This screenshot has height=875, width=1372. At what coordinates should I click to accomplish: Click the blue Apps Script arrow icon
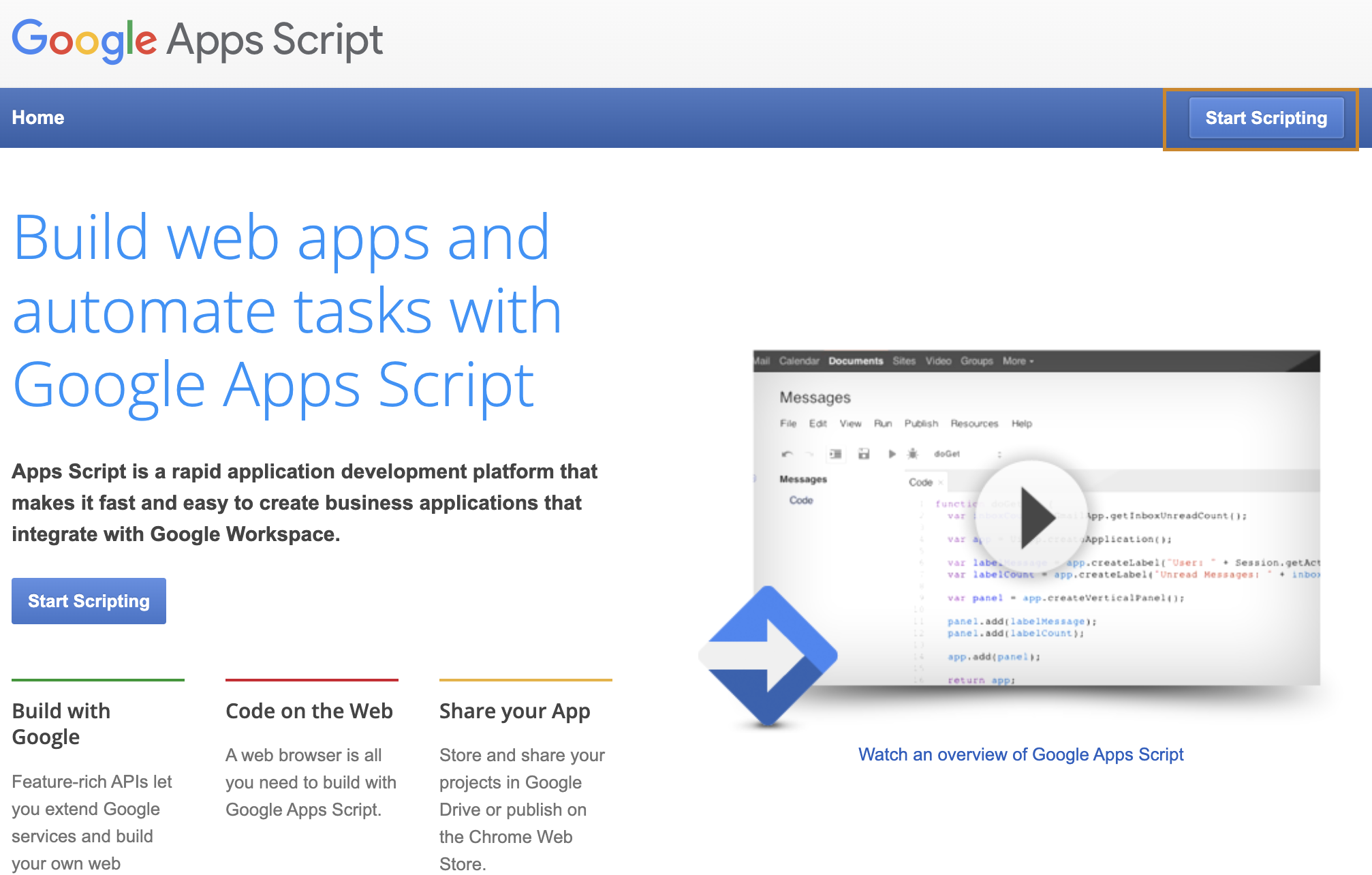768,656
